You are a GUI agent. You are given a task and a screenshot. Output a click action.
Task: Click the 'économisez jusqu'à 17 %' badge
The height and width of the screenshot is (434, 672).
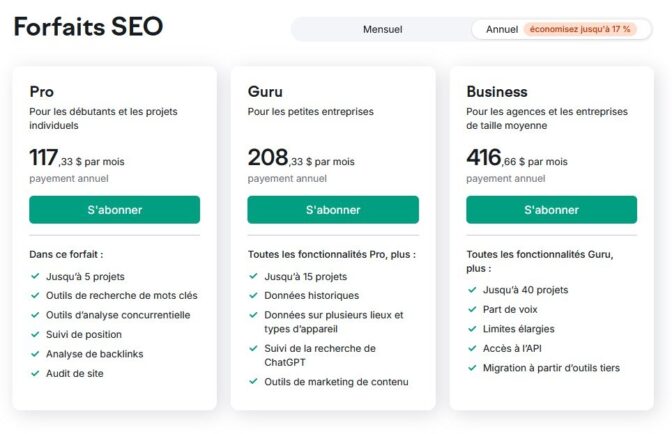pyautogui.click(x=580, y=29)
